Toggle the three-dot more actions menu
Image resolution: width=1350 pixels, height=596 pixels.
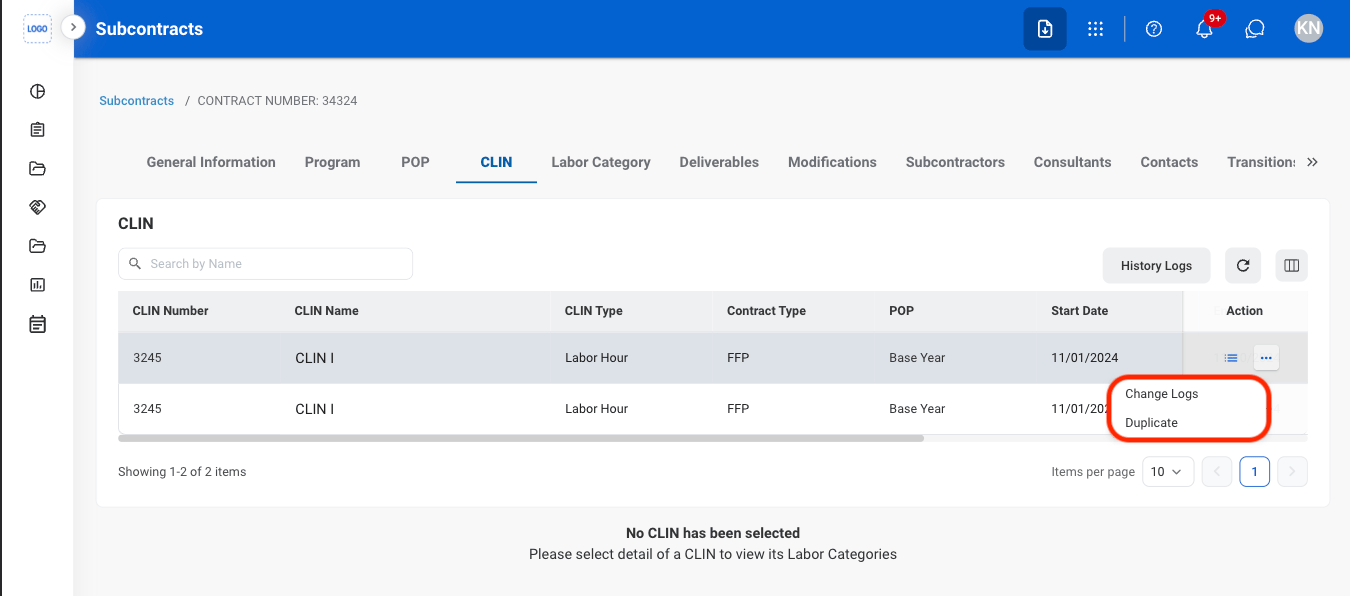[x=1266, y=358]
